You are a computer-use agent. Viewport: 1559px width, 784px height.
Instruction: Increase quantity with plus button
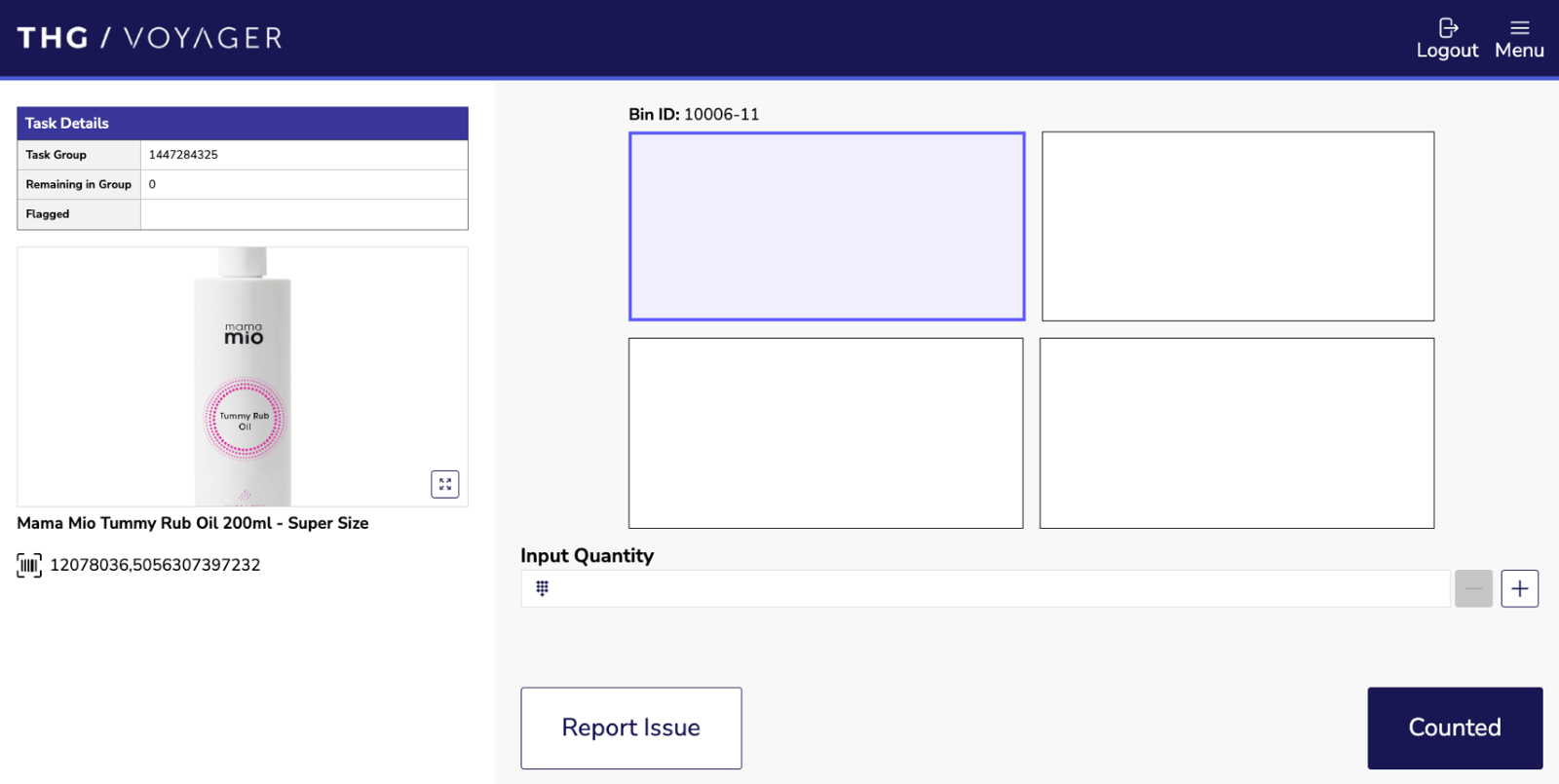1520,588
